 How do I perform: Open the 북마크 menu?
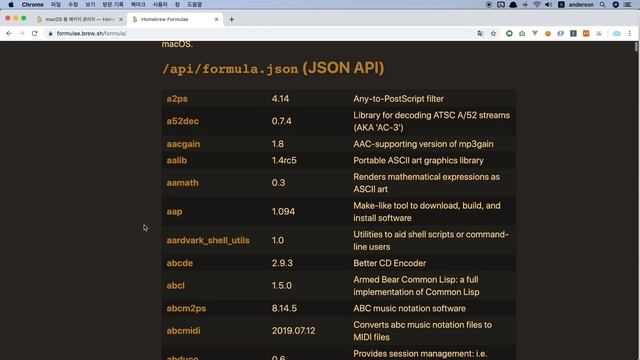point(138,4)
